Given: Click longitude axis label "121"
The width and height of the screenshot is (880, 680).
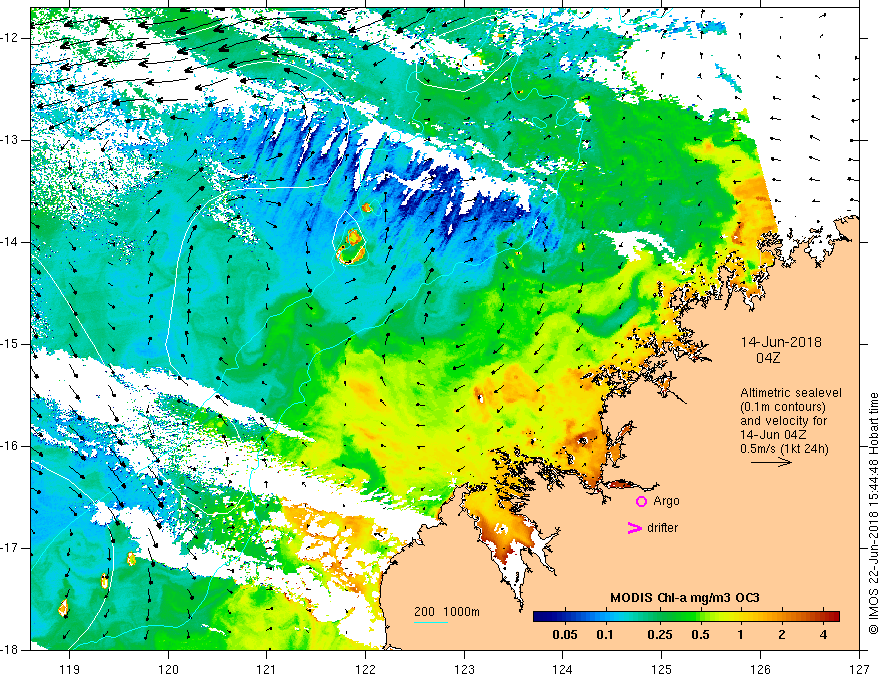Looking at the screenshot, I should click(267, 669).
